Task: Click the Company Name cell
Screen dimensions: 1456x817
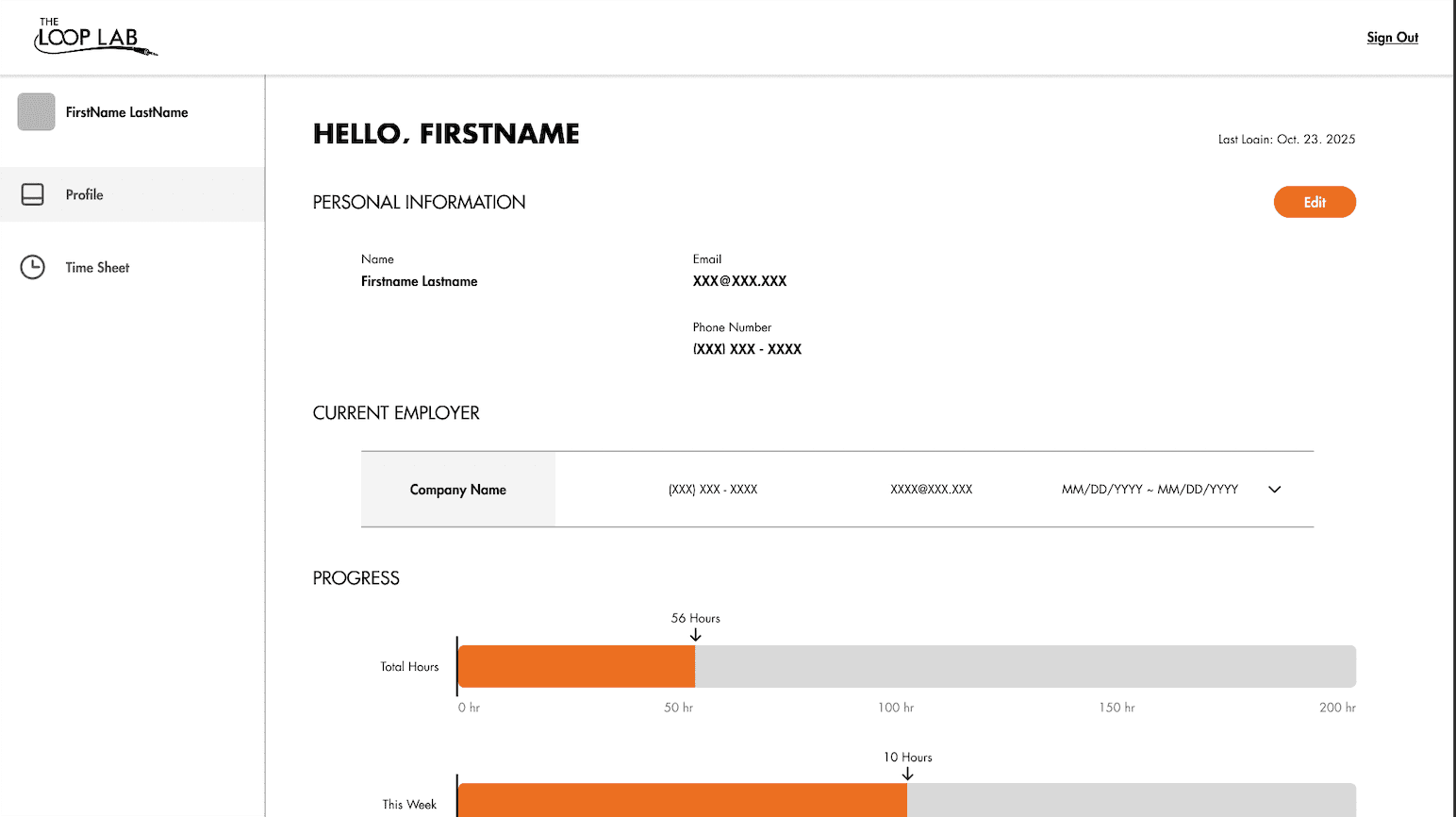Action: coord(458,490)
